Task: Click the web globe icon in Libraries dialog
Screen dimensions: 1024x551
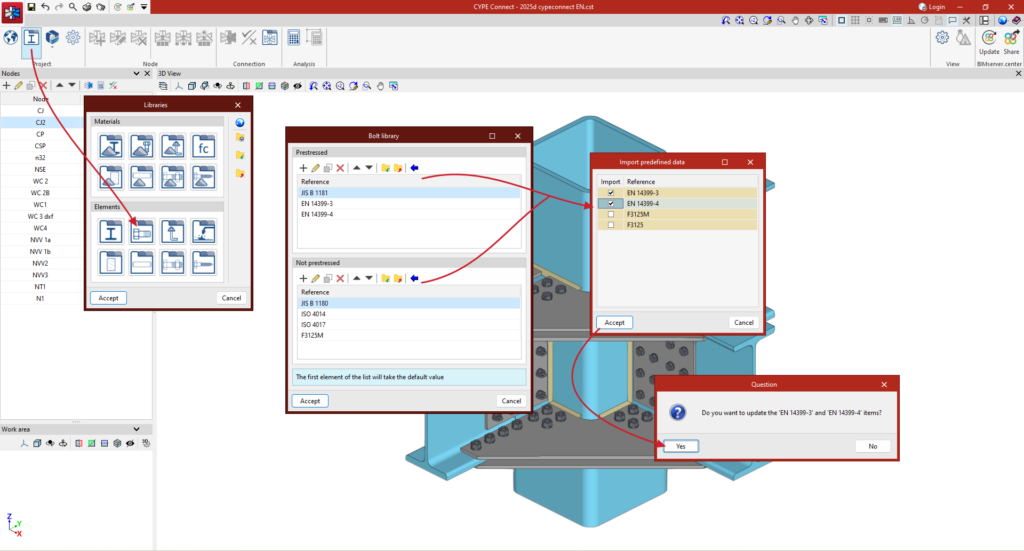Action: pyautogui.click(x=240, y=123)
